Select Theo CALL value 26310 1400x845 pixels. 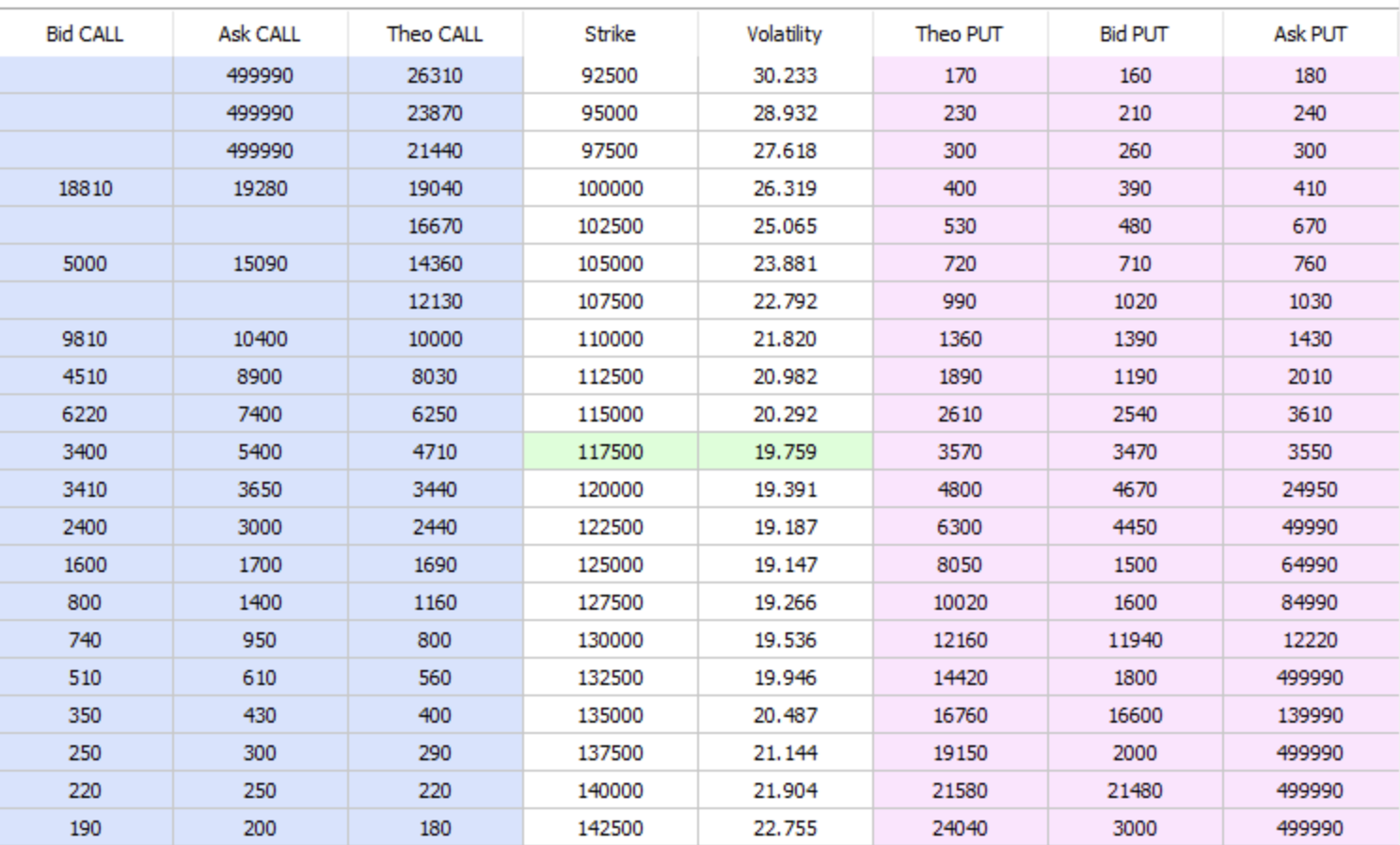pyautogui.click(x=435, y=75)
